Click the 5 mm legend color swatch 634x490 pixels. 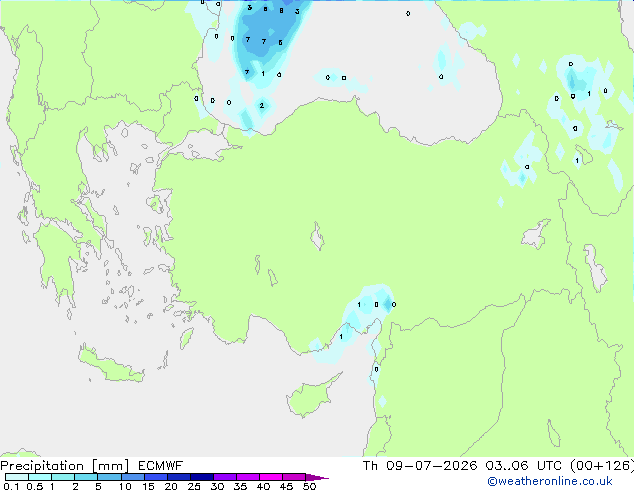point(109,477)
